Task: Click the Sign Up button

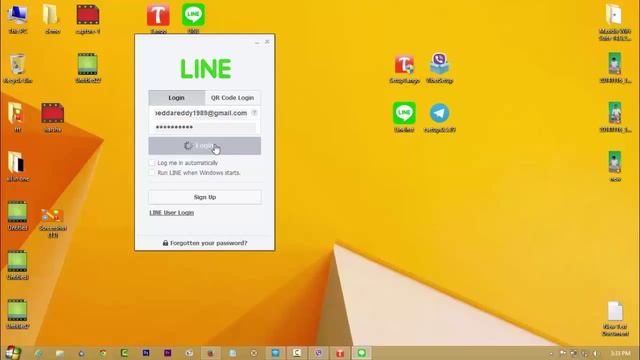Action: coord(204,197)
